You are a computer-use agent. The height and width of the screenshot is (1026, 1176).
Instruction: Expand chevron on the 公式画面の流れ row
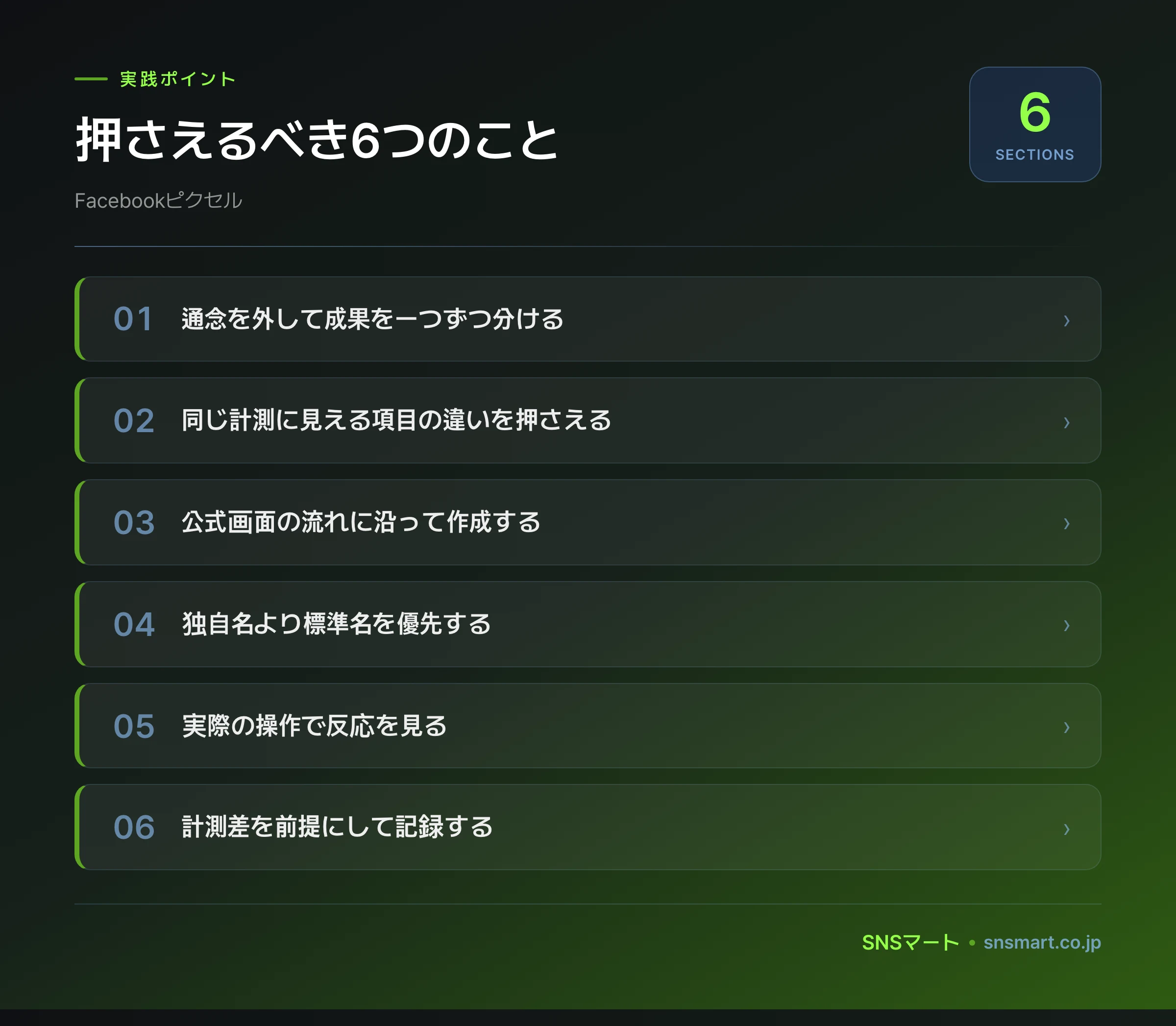(x=1066, y=524)
